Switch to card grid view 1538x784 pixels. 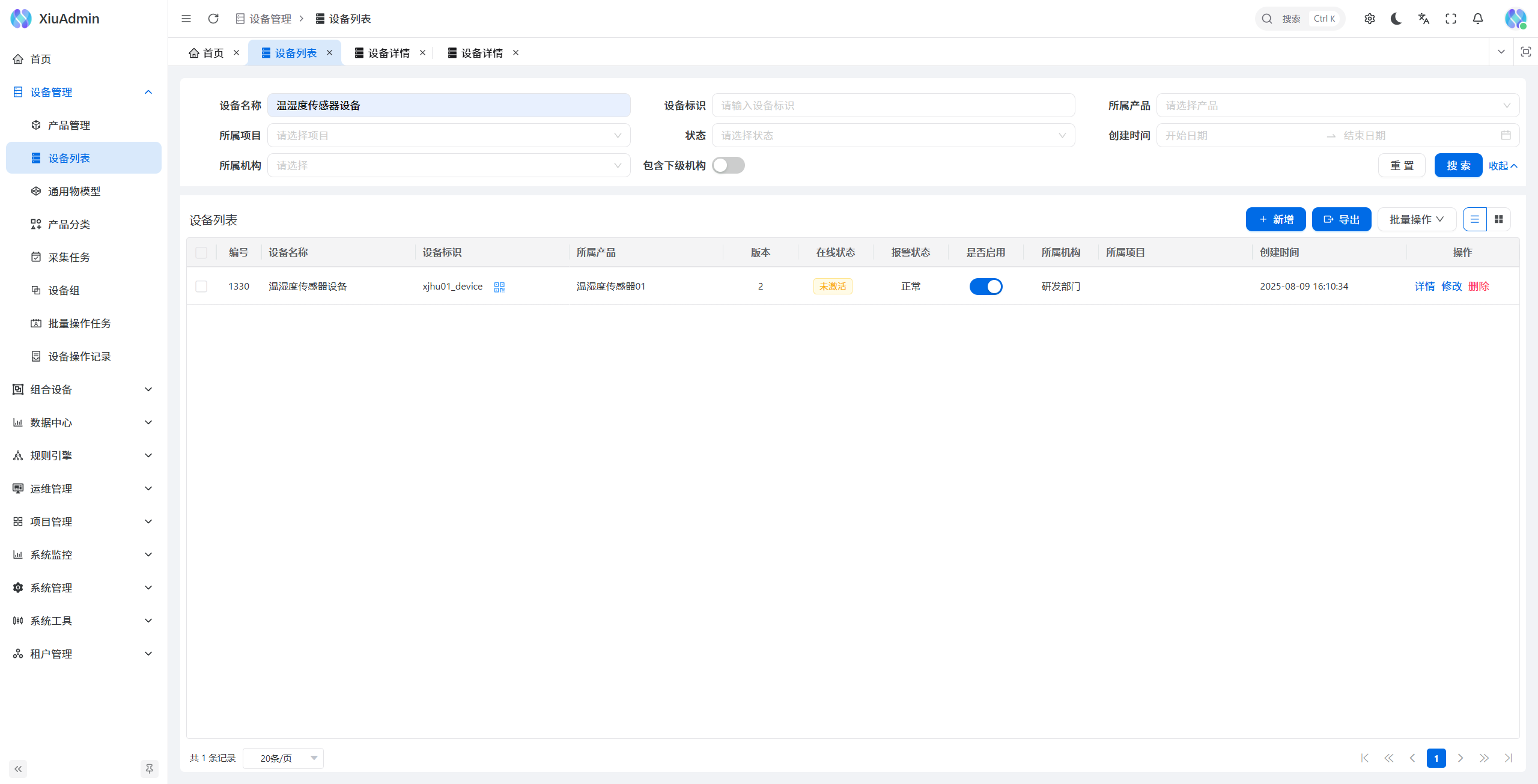[x=1498, y=219]
